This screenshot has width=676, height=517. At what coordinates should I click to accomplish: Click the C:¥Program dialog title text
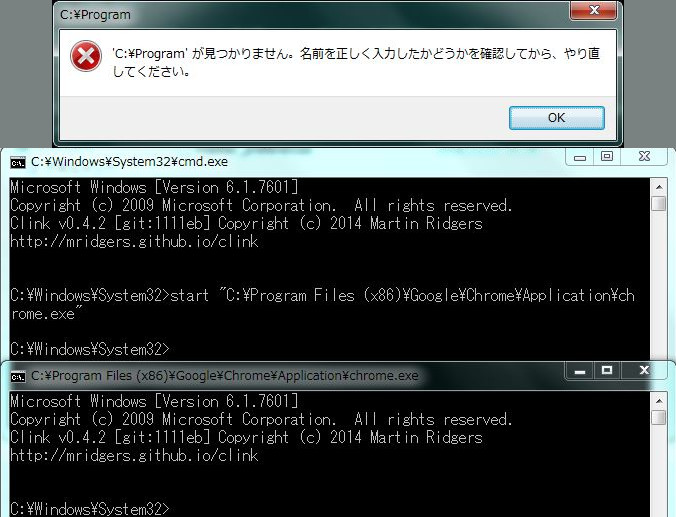click(x=95, y=15)
